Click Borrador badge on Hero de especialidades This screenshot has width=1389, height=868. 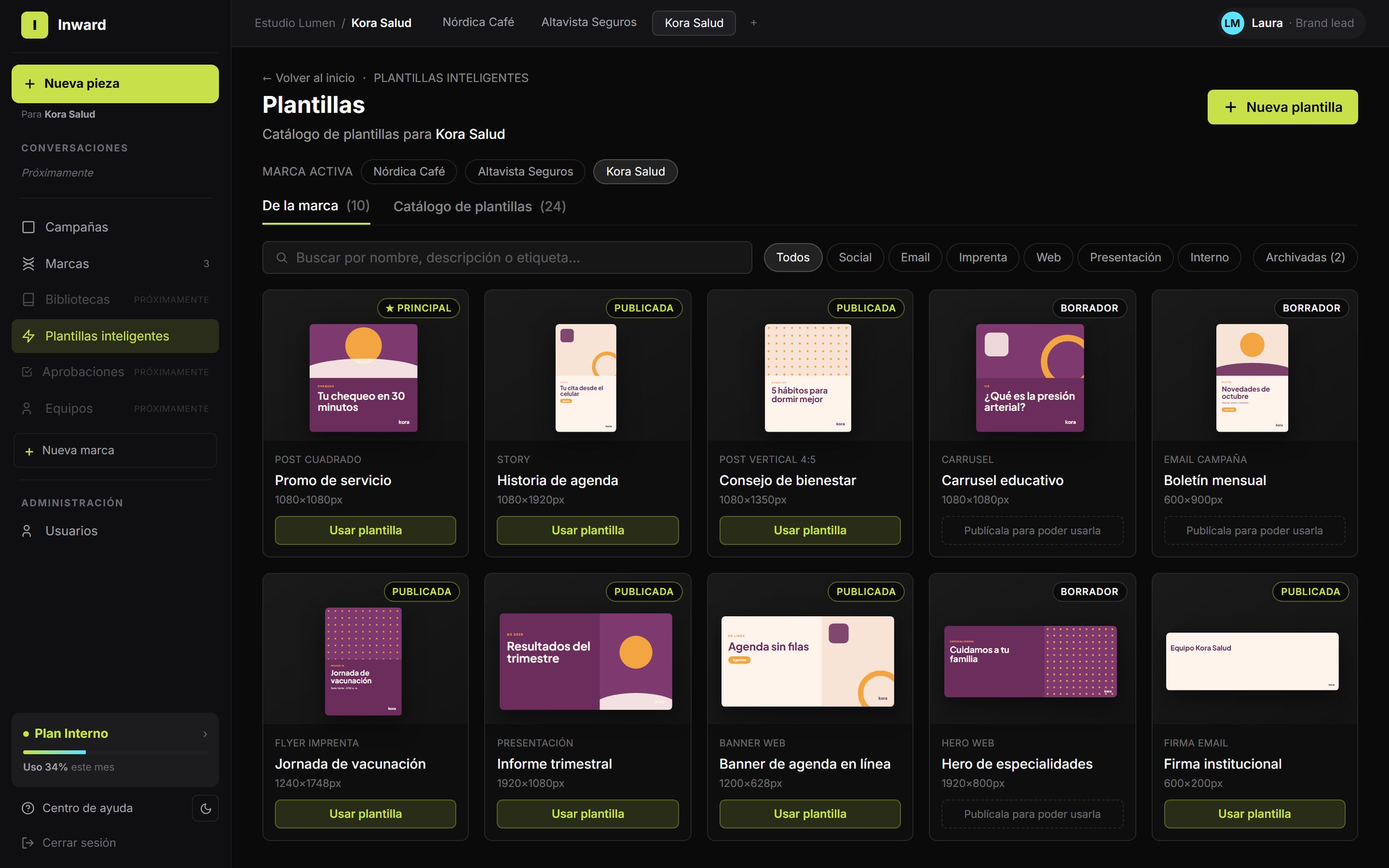[1089, 592]
